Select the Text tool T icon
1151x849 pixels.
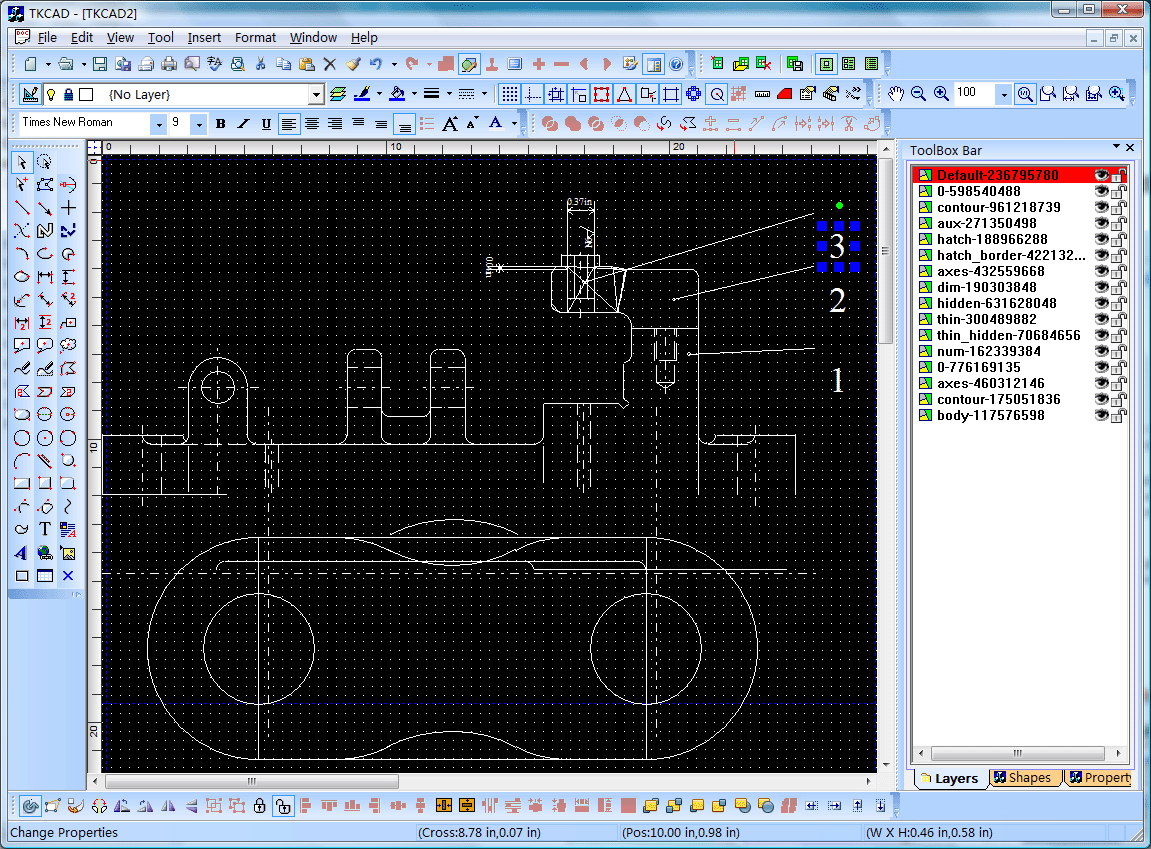coord(45,529)
